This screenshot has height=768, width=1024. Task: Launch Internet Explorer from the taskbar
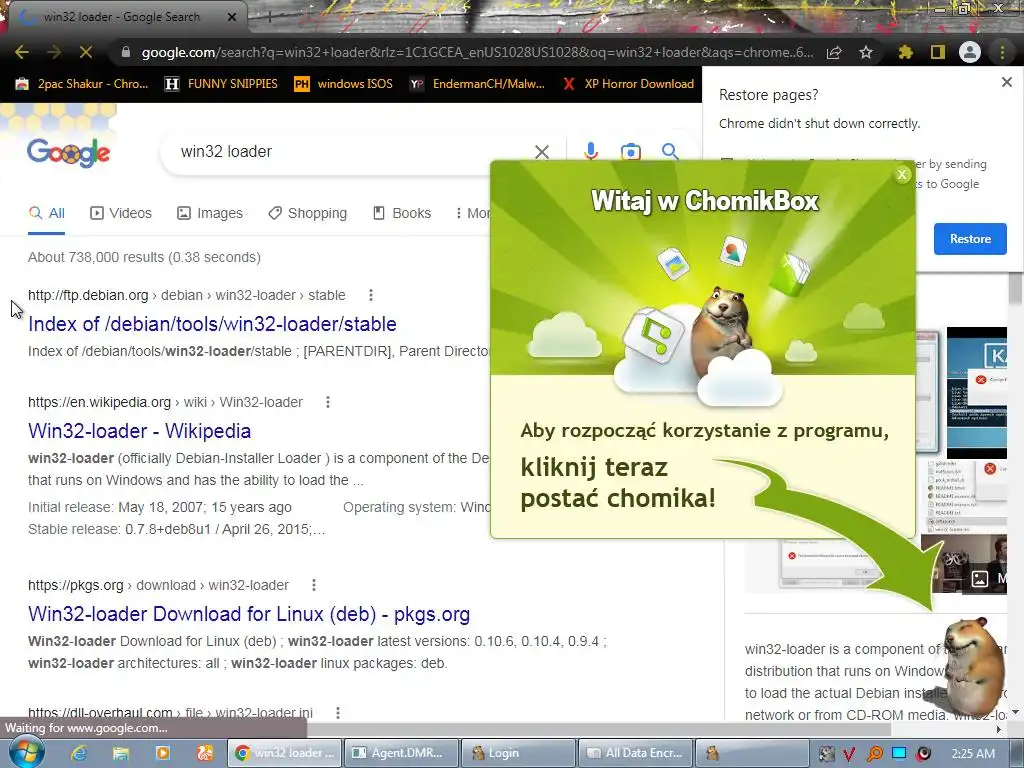79,753
